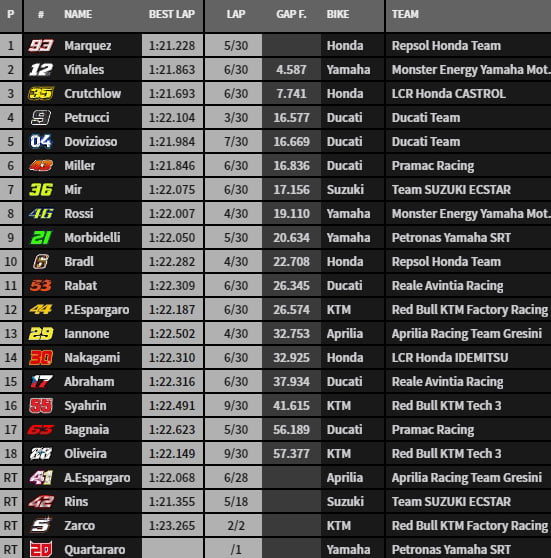Click Viñales' number 12 icon
This screenshot has height=558, width=551.
(x=41, y=70)
